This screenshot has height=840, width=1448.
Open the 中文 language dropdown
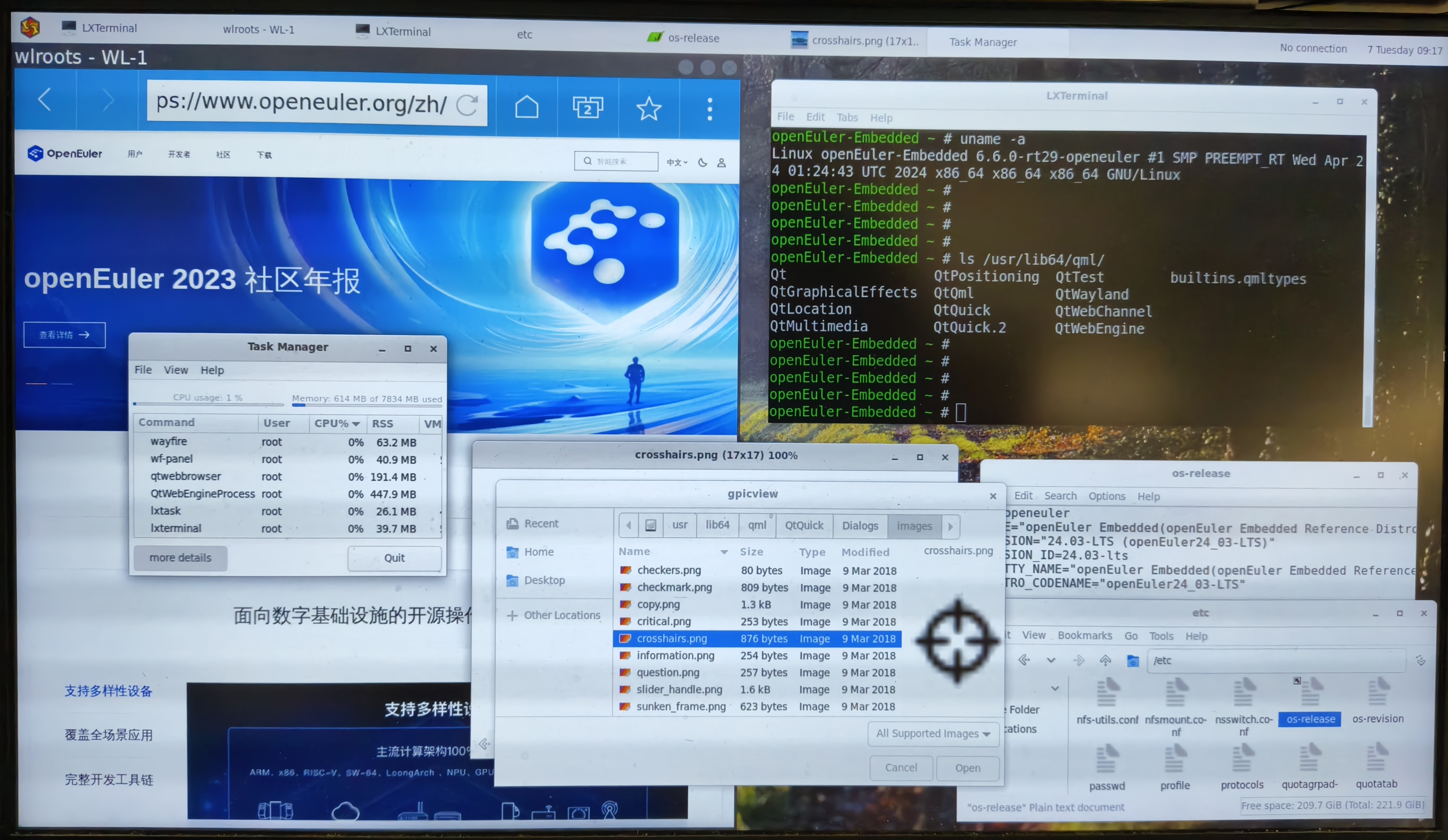pos(676,163)
